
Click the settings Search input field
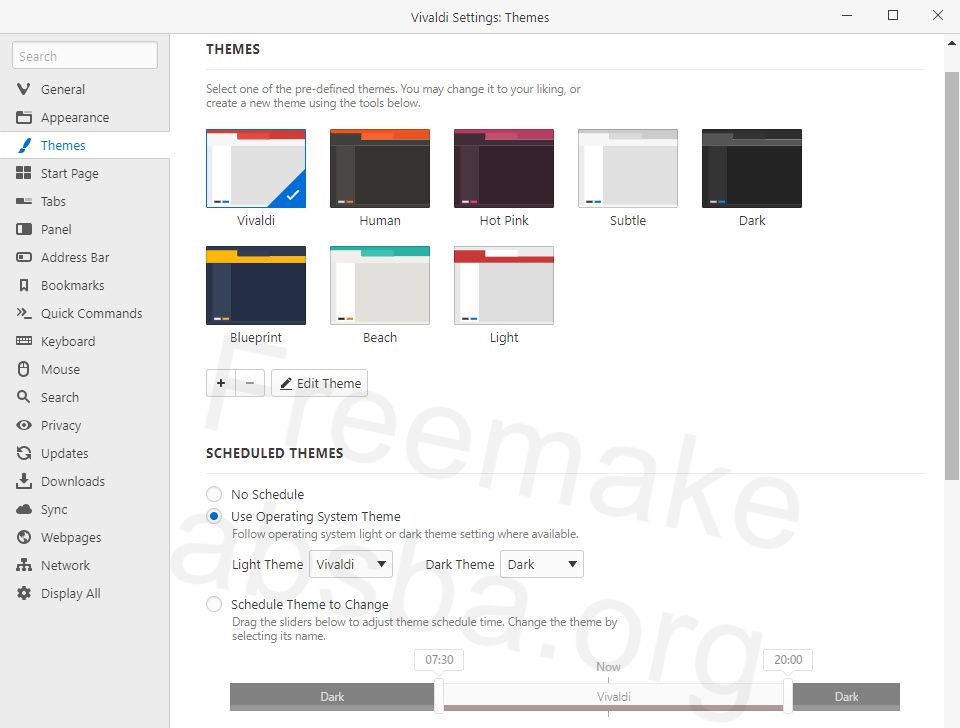[84, 56]
